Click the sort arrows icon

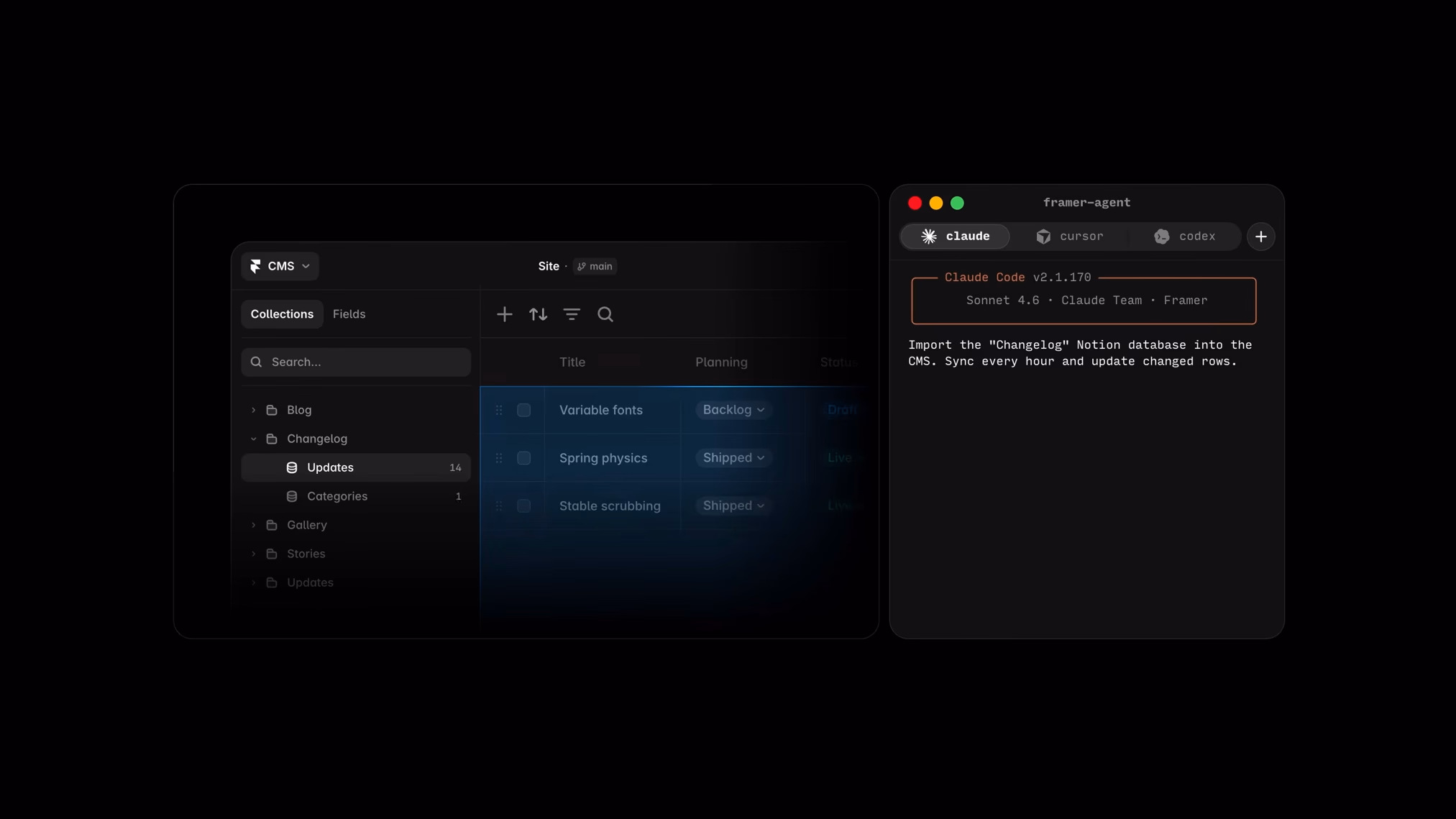click(x=539, y=314)
